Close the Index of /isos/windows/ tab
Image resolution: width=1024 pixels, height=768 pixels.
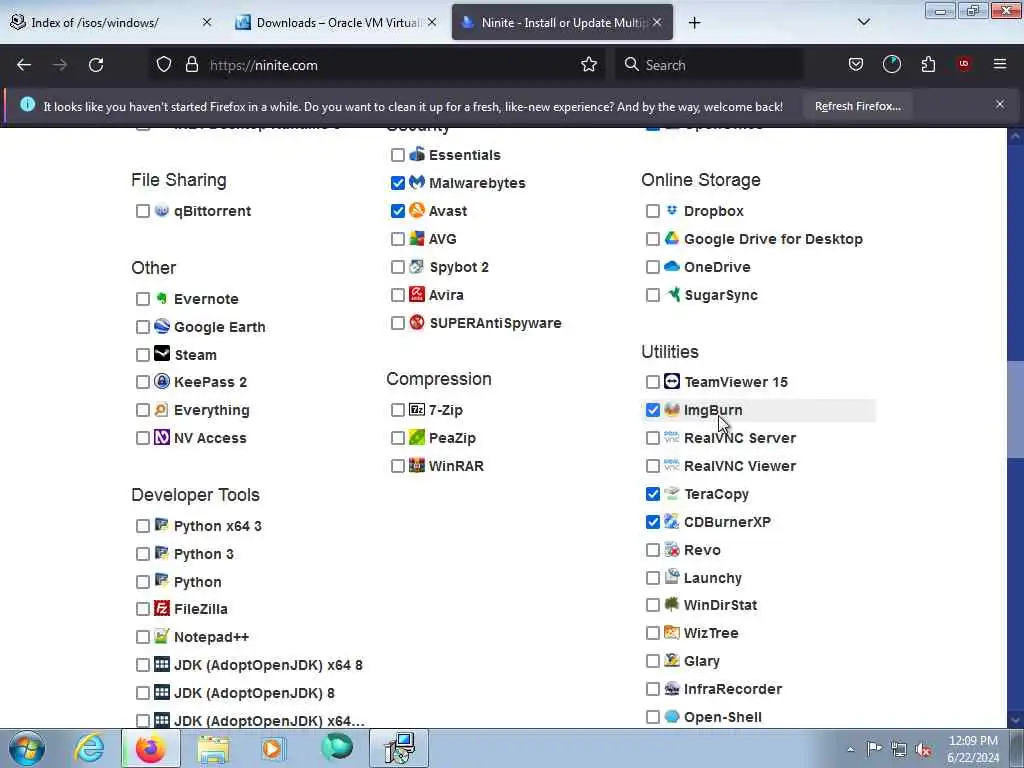[207, 22]
